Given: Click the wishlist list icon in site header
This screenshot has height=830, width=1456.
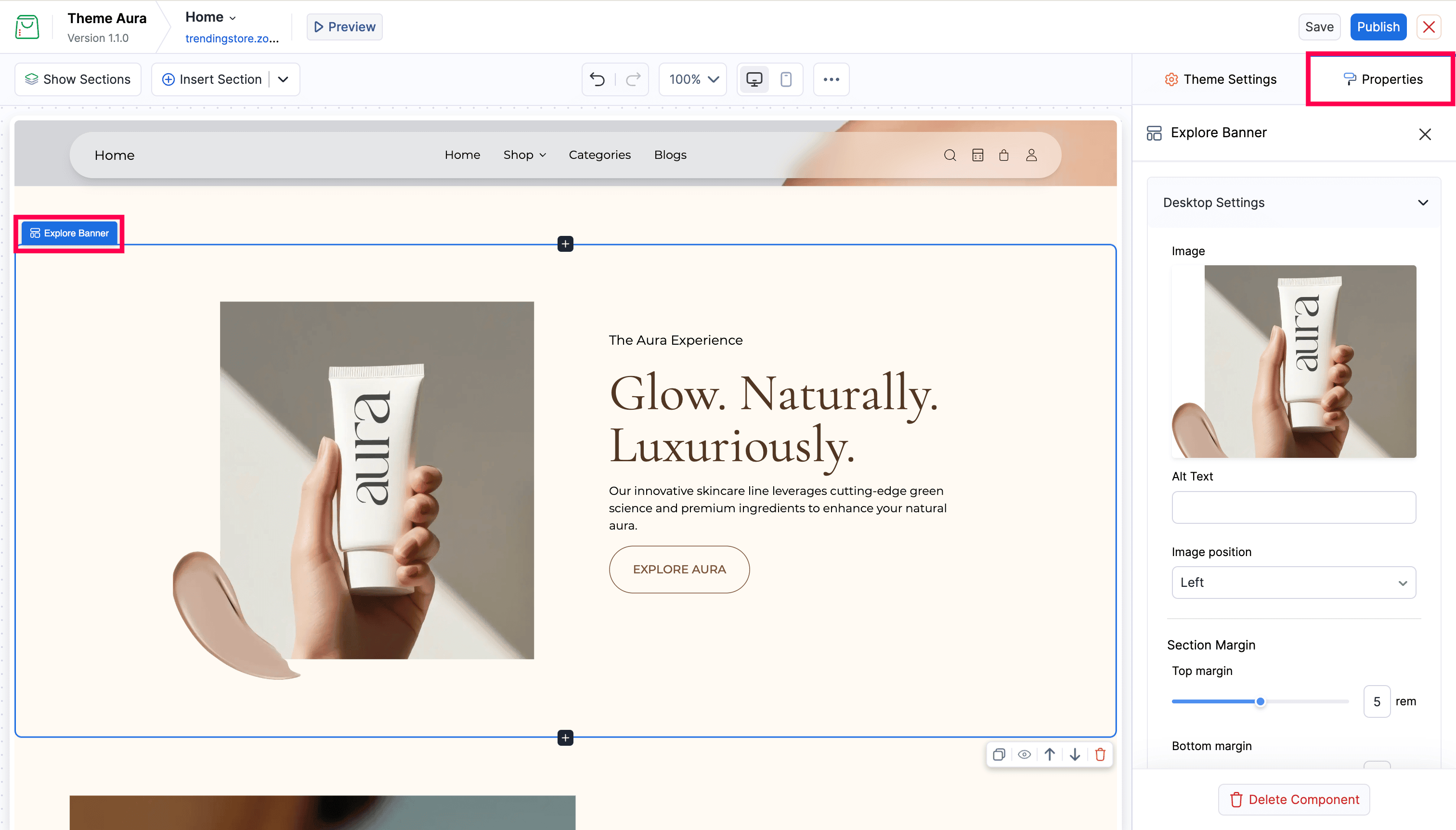Looking at the screenshot, I should 978,155.
